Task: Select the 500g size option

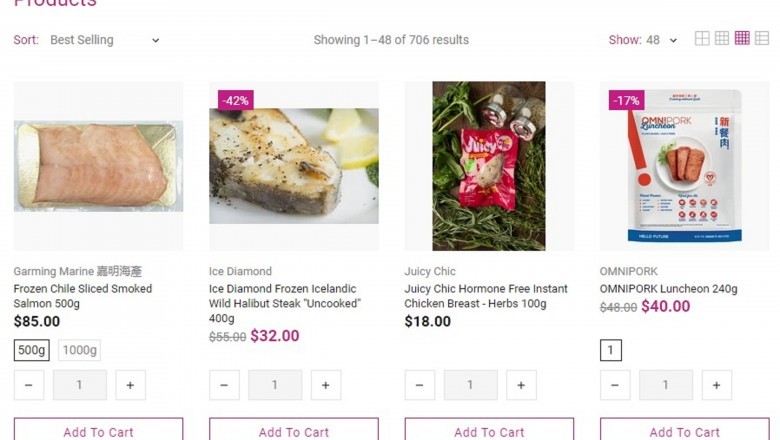Action: pyautogui.click(x=32, y=350)
